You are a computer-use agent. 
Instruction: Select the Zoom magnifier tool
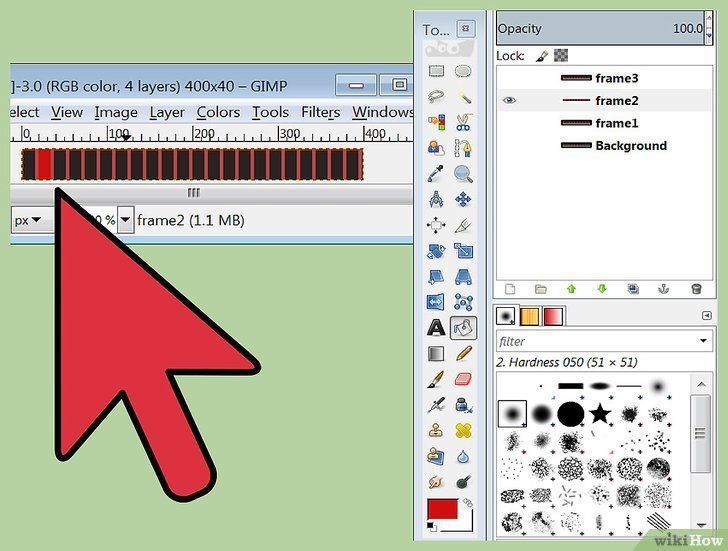(x=463, y=174)
